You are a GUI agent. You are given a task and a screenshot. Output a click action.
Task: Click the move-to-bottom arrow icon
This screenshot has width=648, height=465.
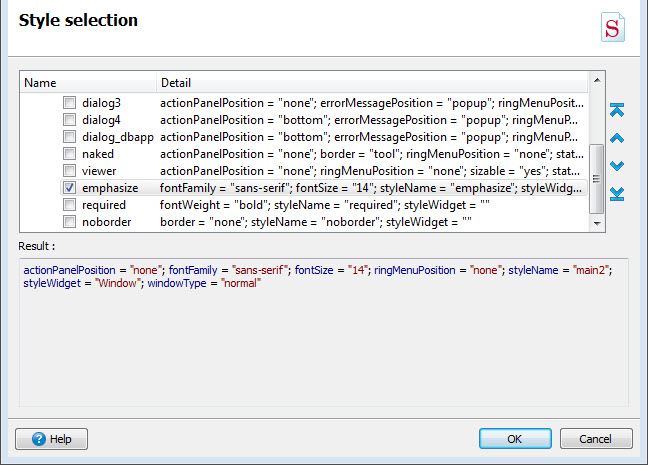pyautogui.click(x=617, y=192)
